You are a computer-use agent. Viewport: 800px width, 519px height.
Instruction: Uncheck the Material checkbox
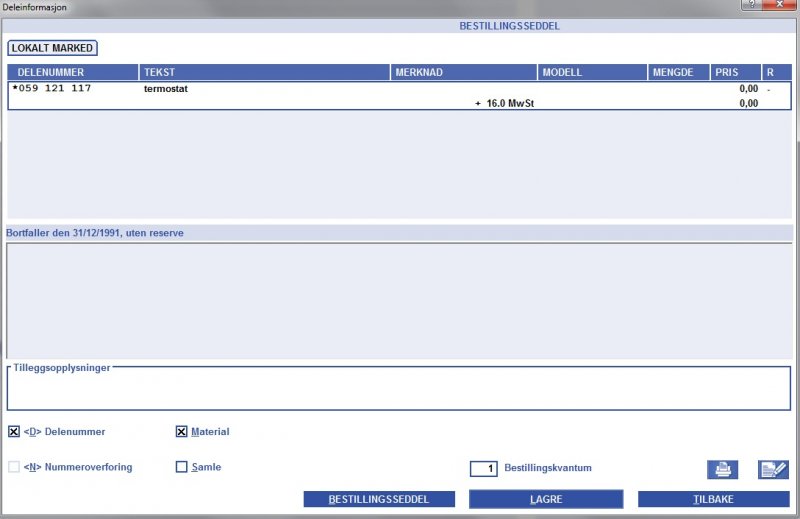(x=182, y=432)
